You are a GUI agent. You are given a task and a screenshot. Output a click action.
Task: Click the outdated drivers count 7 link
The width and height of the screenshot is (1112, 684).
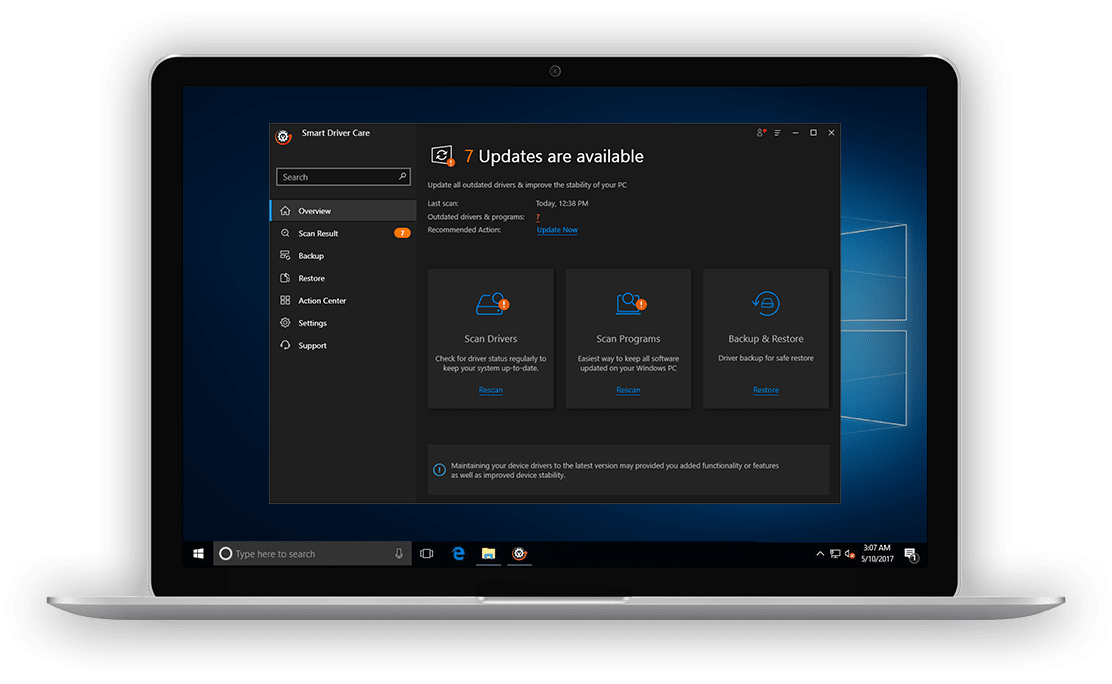(x=538, y=217)
